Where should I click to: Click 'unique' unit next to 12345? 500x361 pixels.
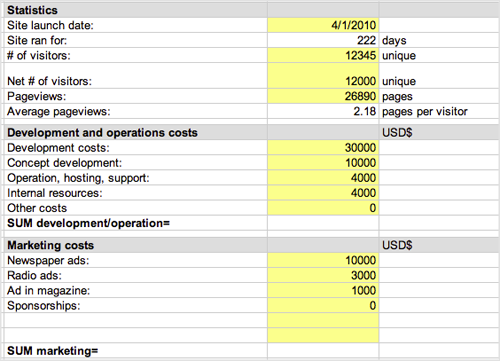[399, 56]
